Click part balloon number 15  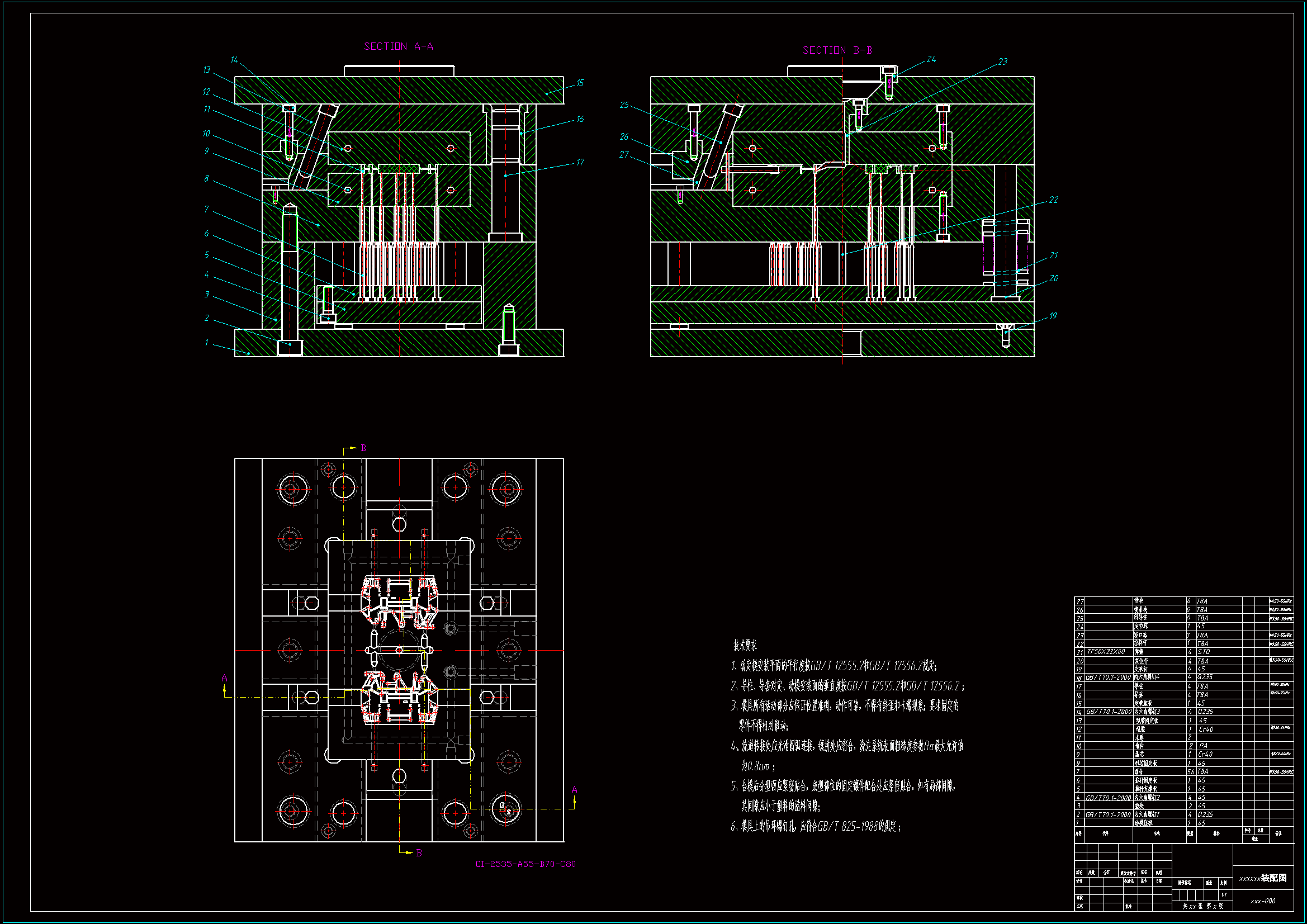580,83
